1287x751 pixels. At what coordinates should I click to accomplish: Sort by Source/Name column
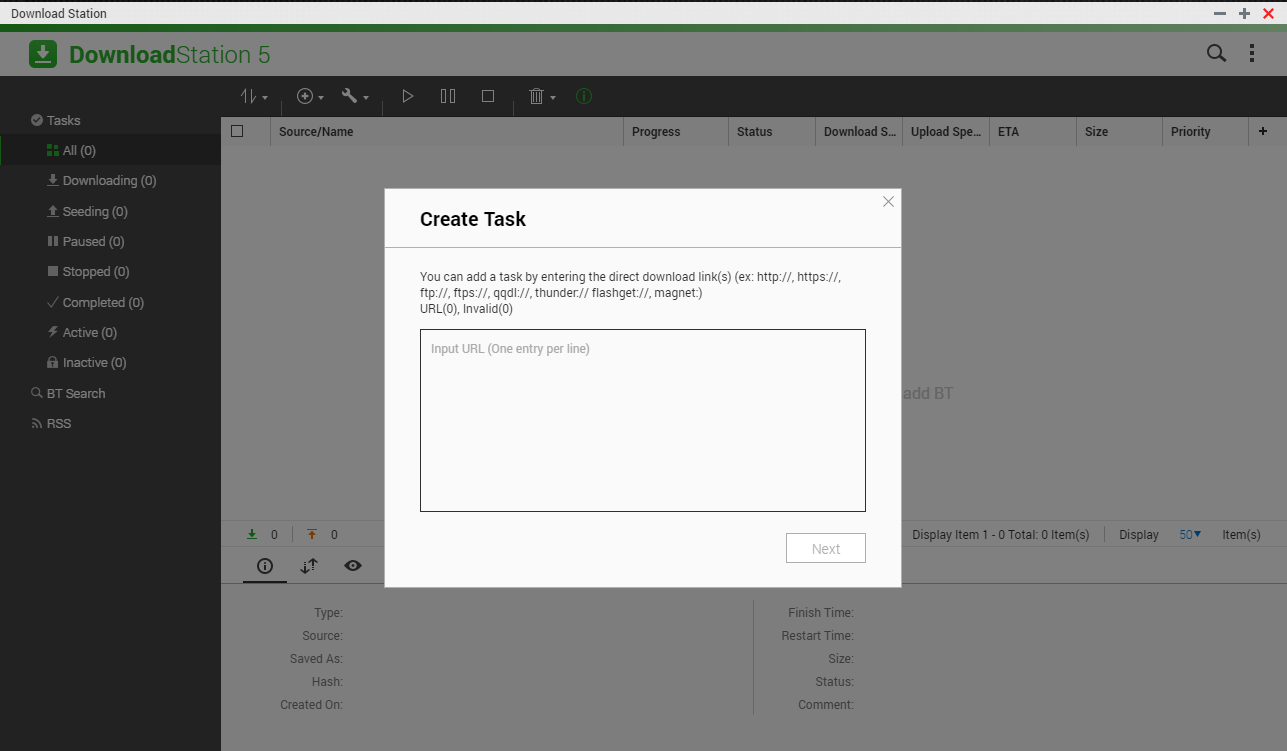pyautogui.click(x=447, y=132)
